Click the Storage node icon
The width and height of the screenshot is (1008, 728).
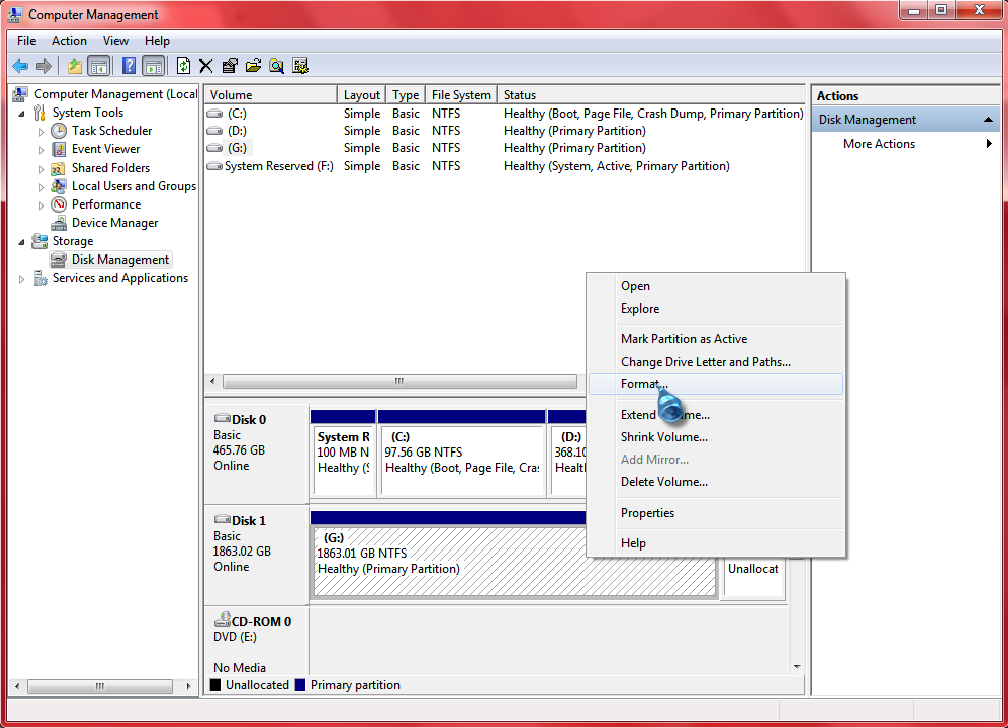click(x=40, y=241)
